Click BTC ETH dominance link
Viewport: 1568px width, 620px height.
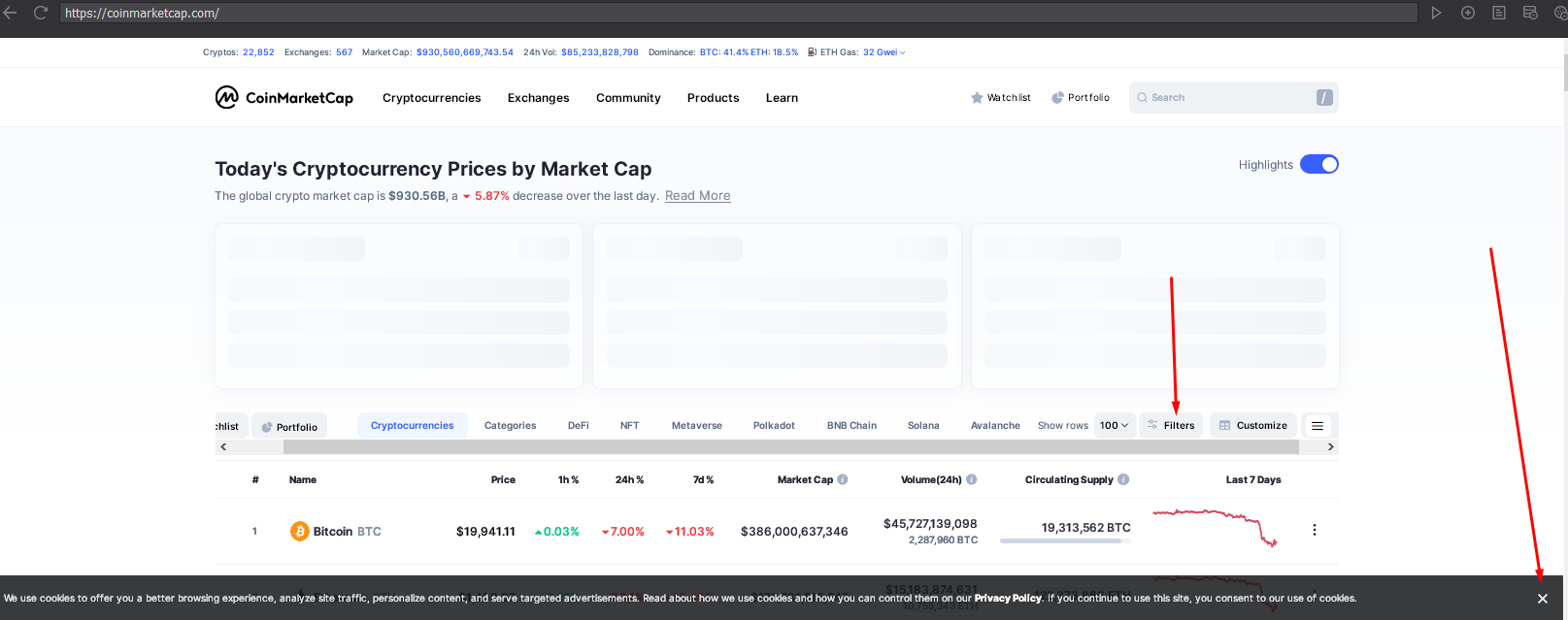[x=749, y=52]
